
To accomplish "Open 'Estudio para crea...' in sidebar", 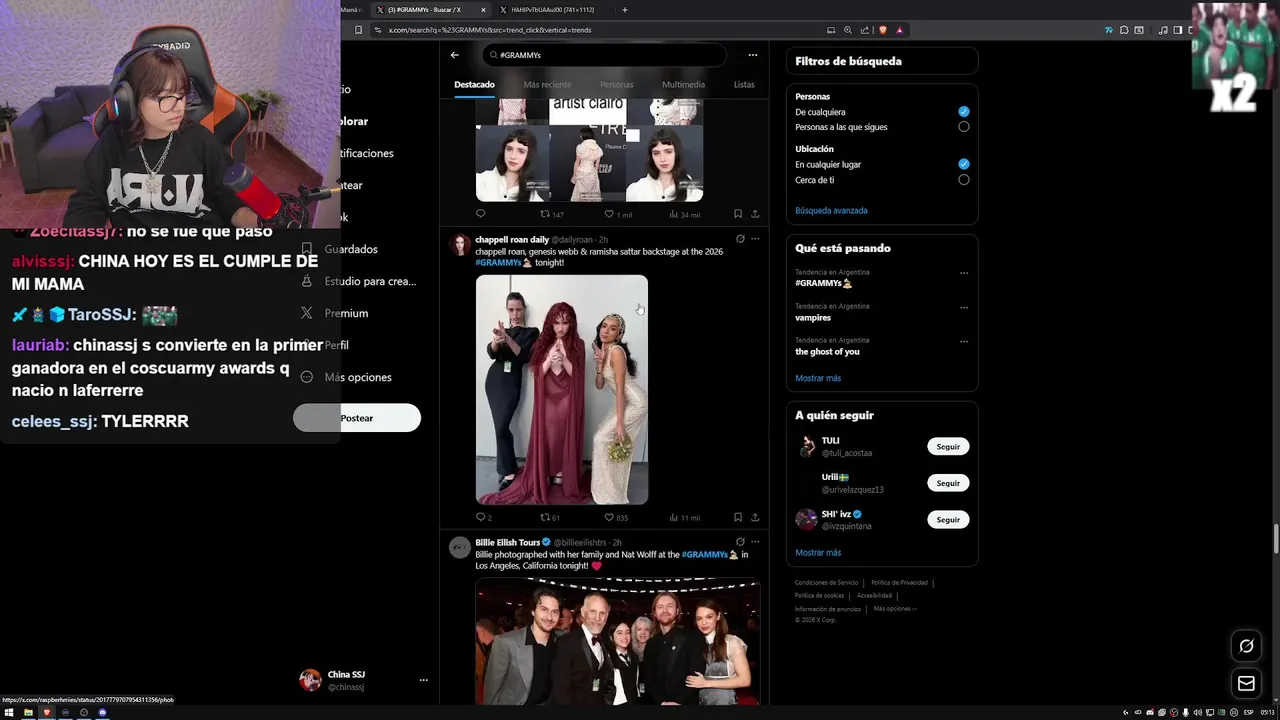I will point(358,281).
